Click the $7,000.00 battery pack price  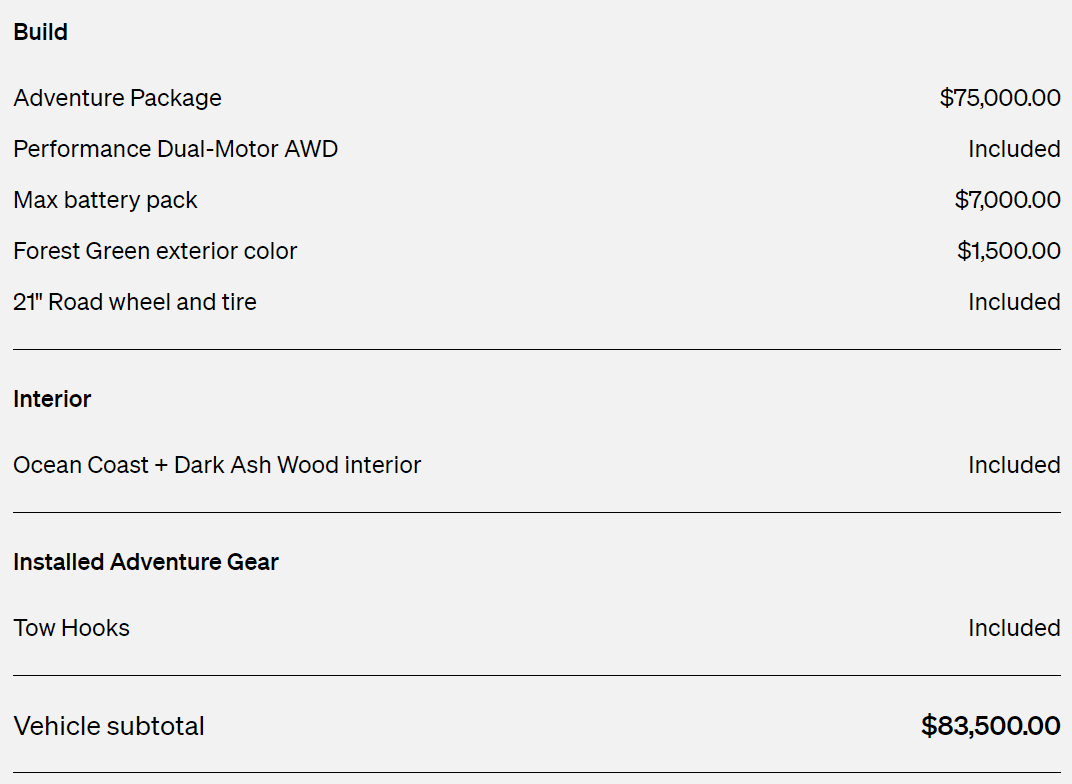click(x=1007, y=200)
